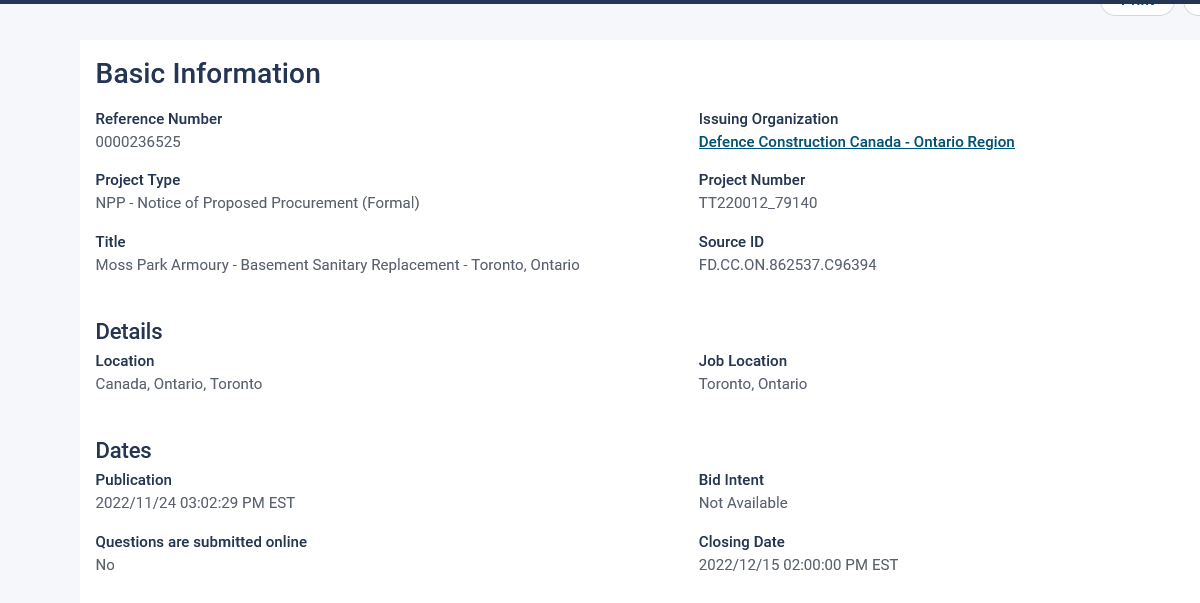
Task: Click the Details section heading
Action: tap(129, 331)
